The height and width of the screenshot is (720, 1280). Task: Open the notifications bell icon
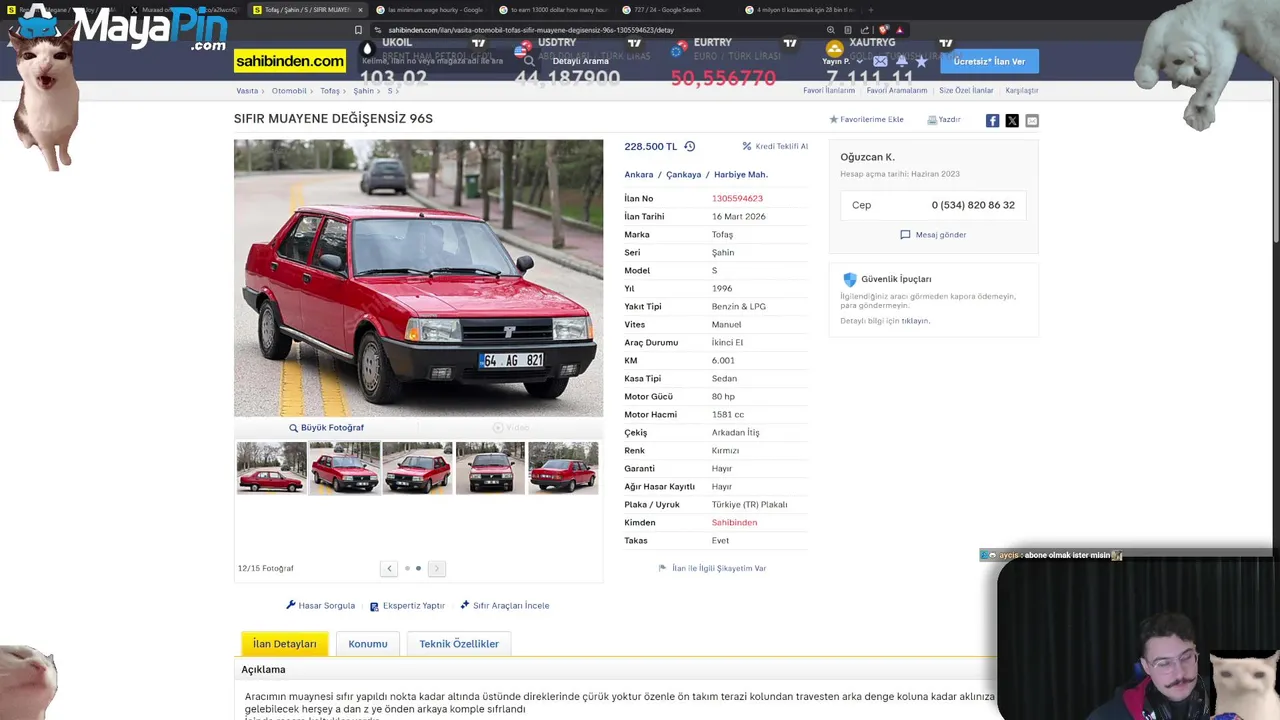(901, 61)
